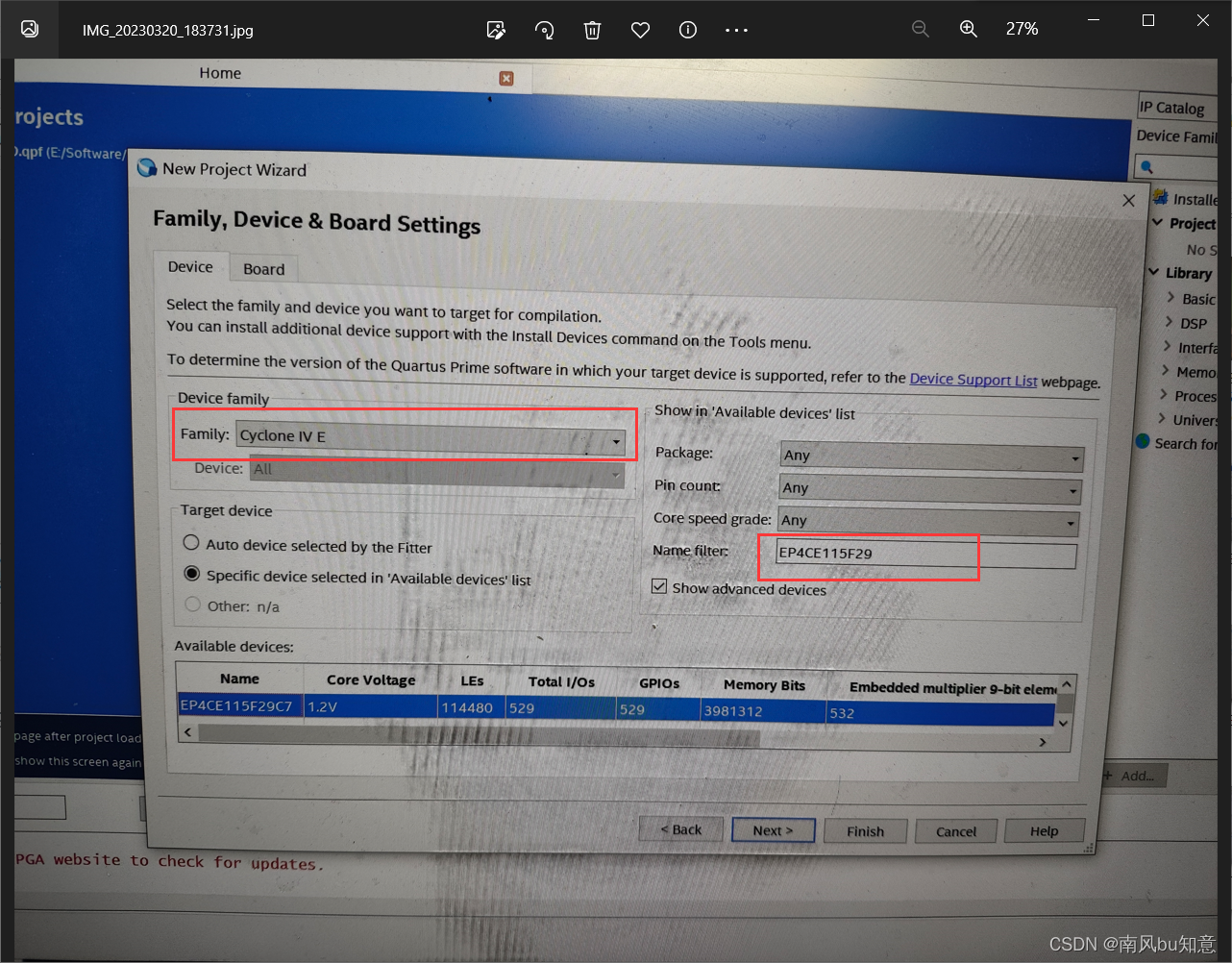Select the Home tab in Quartus
Screen dimensions: 1232x963
(220, 73)
